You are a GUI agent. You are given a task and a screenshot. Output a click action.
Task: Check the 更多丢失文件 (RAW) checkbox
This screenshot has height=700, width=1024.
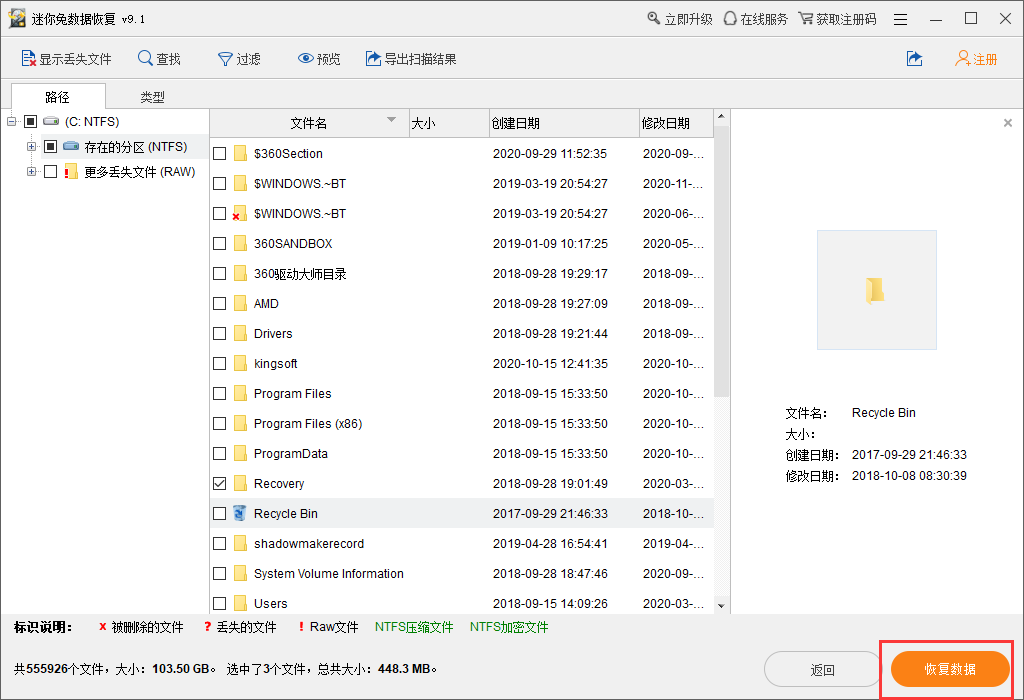click(50, 172)
